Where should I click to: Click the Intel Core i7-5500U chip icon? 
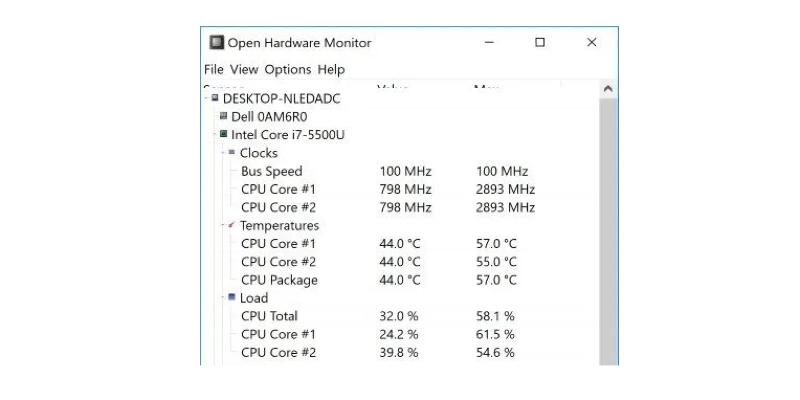pyautogui.click(x=223, y=134)
